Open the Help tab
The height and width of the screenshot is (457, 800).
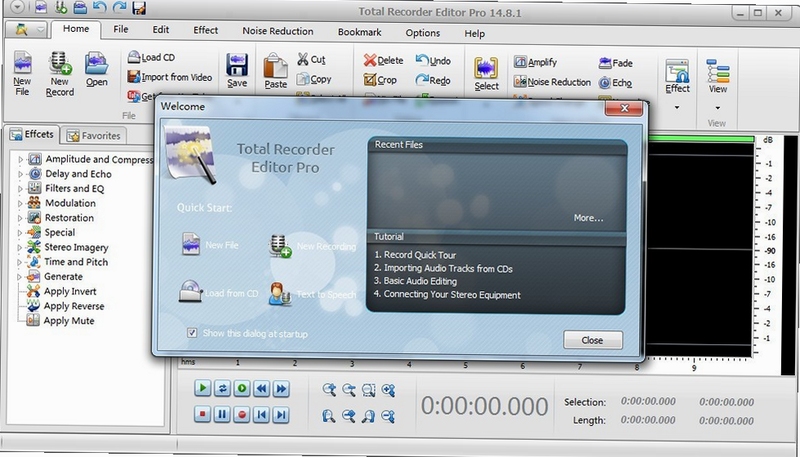tap(474, 34)
